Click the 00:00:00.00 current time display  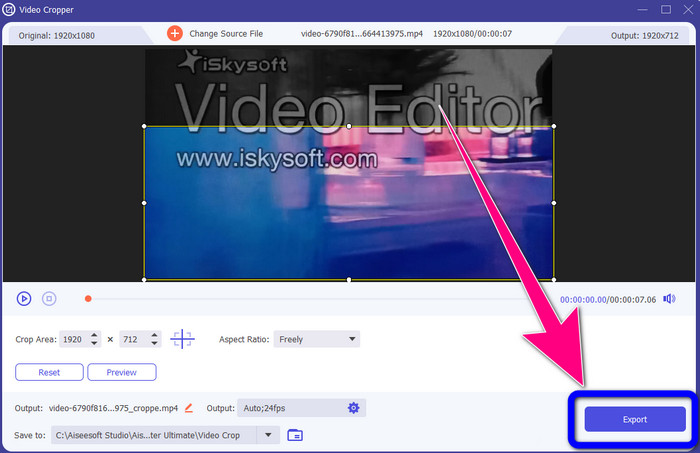[583, 299]
